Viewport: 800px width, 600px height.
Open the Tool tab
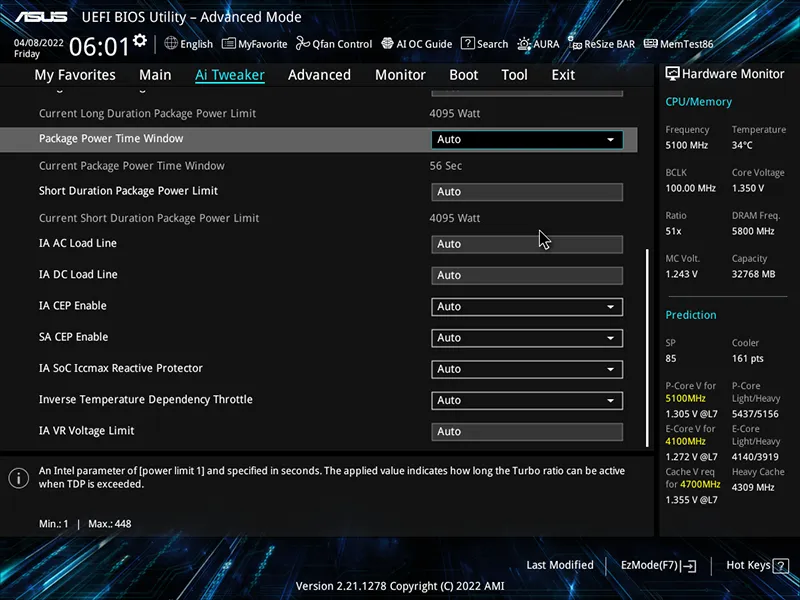514,75
